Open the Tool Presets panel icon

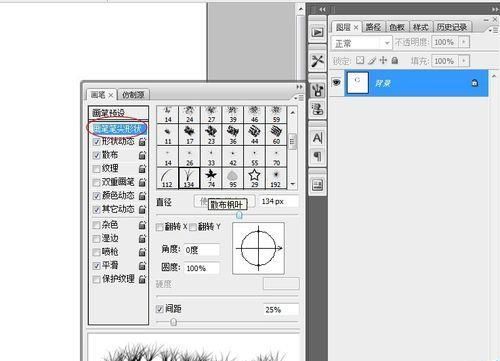317,61
